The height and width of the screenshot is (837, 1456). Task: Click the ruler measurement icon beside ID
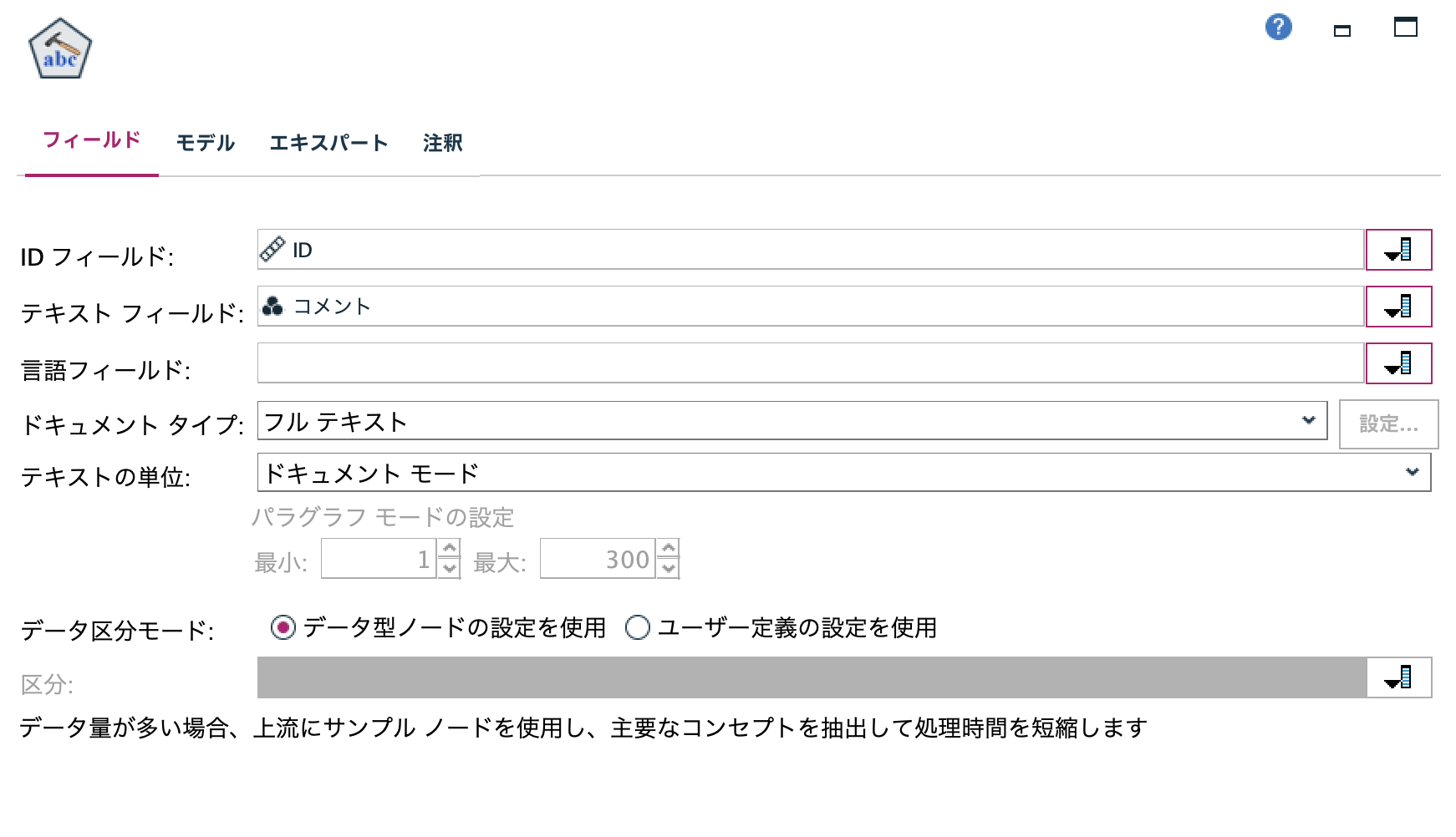pos(273,248)
